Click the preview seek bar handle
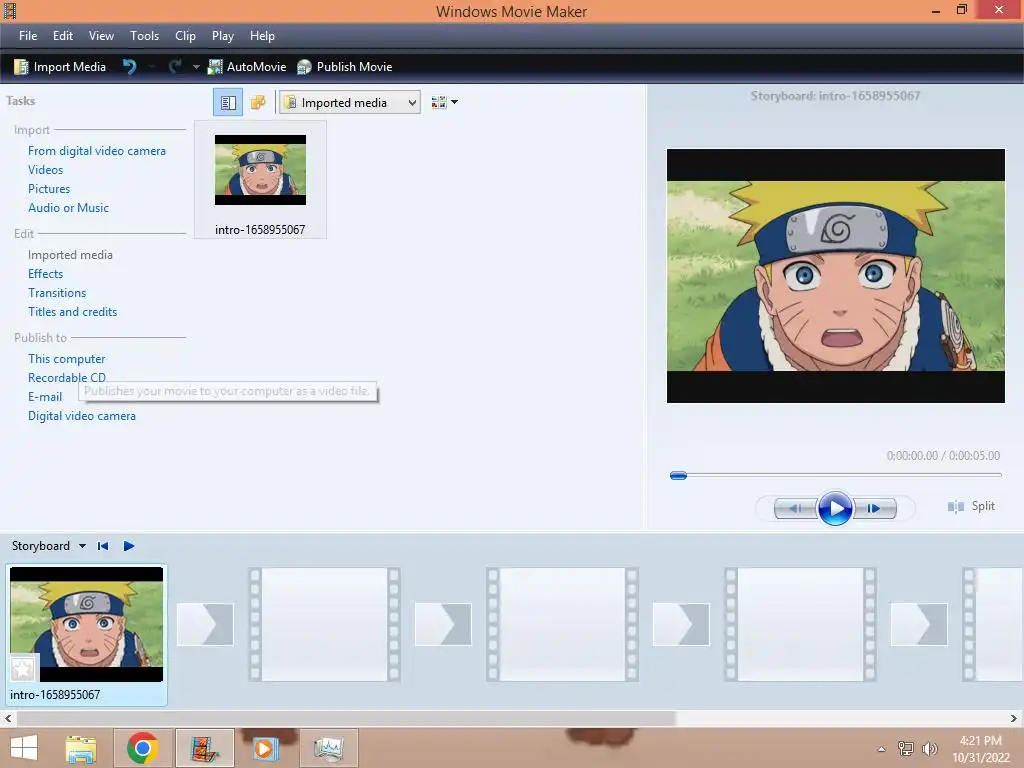Screen dimensions: 1024x768 (x=679, y=475)
